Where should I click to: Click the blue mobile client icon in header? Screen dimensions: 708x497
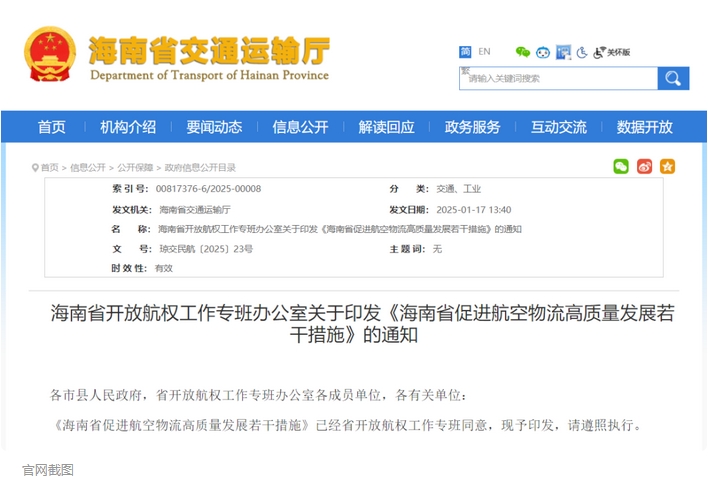click(563, 52)
